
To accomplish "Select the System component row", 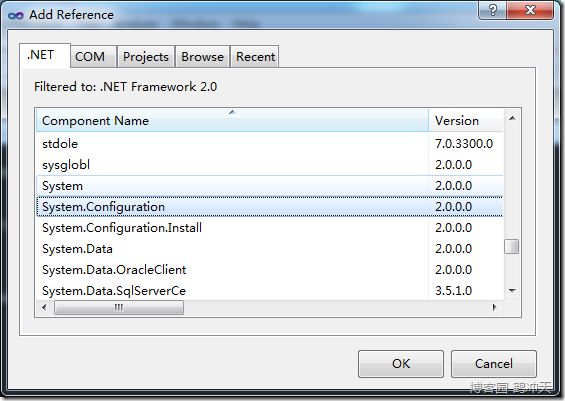I will click(270, 186).
